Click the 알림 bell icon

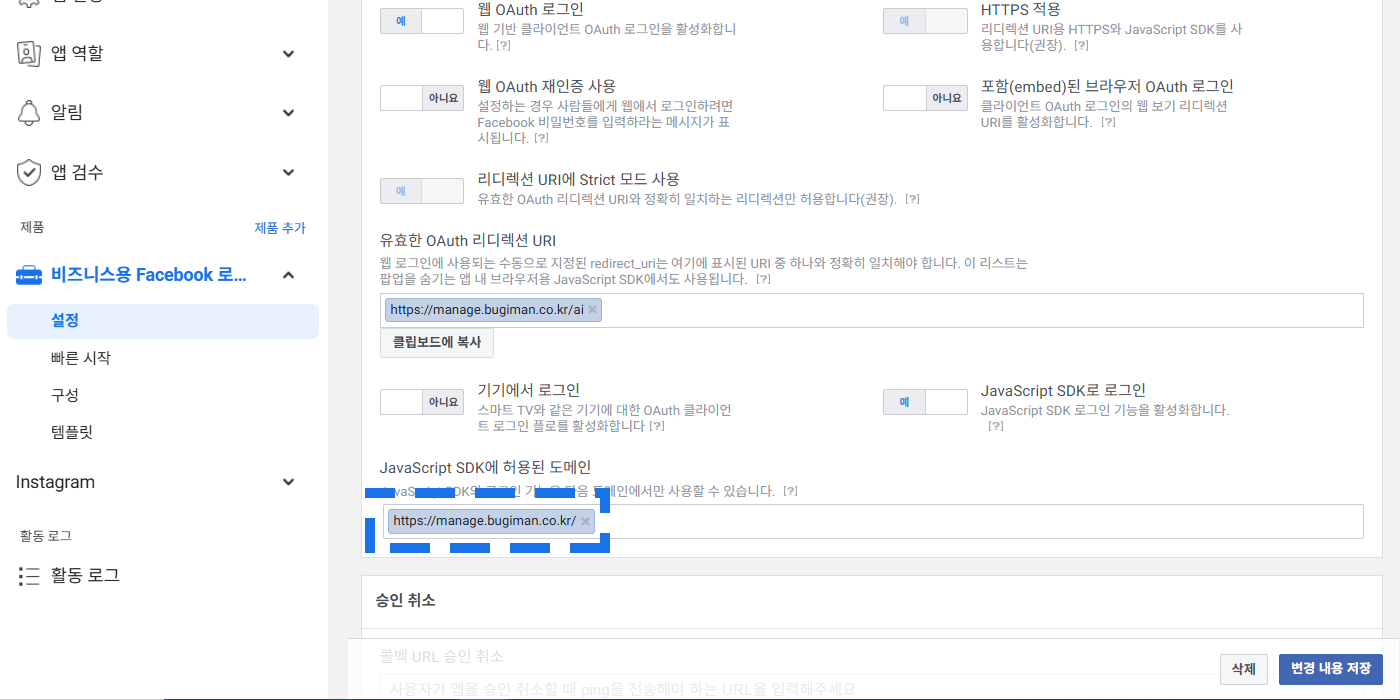pyautogui.click(x=29, y=112)
